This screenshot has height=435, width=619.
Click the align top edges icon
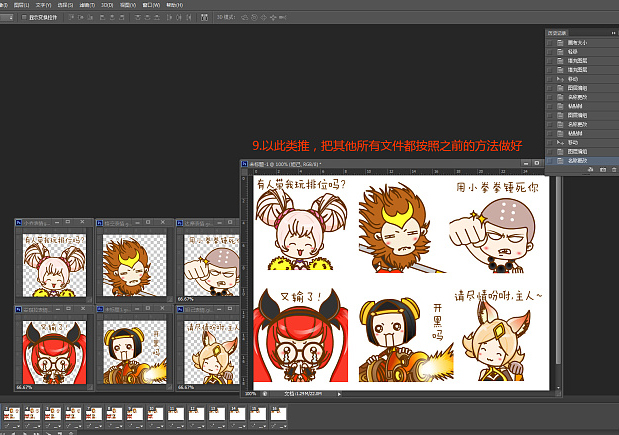[x=71, y=17]
